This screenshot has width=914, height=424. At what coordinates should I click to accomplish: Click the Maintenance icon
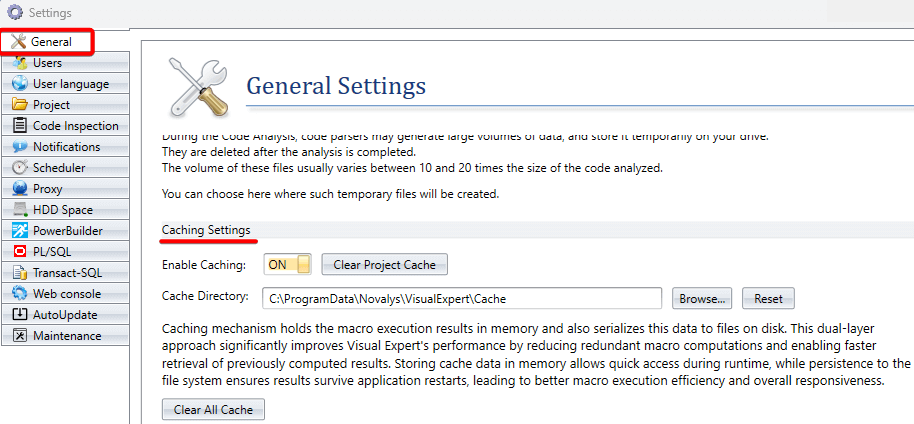tap(20, 335)
